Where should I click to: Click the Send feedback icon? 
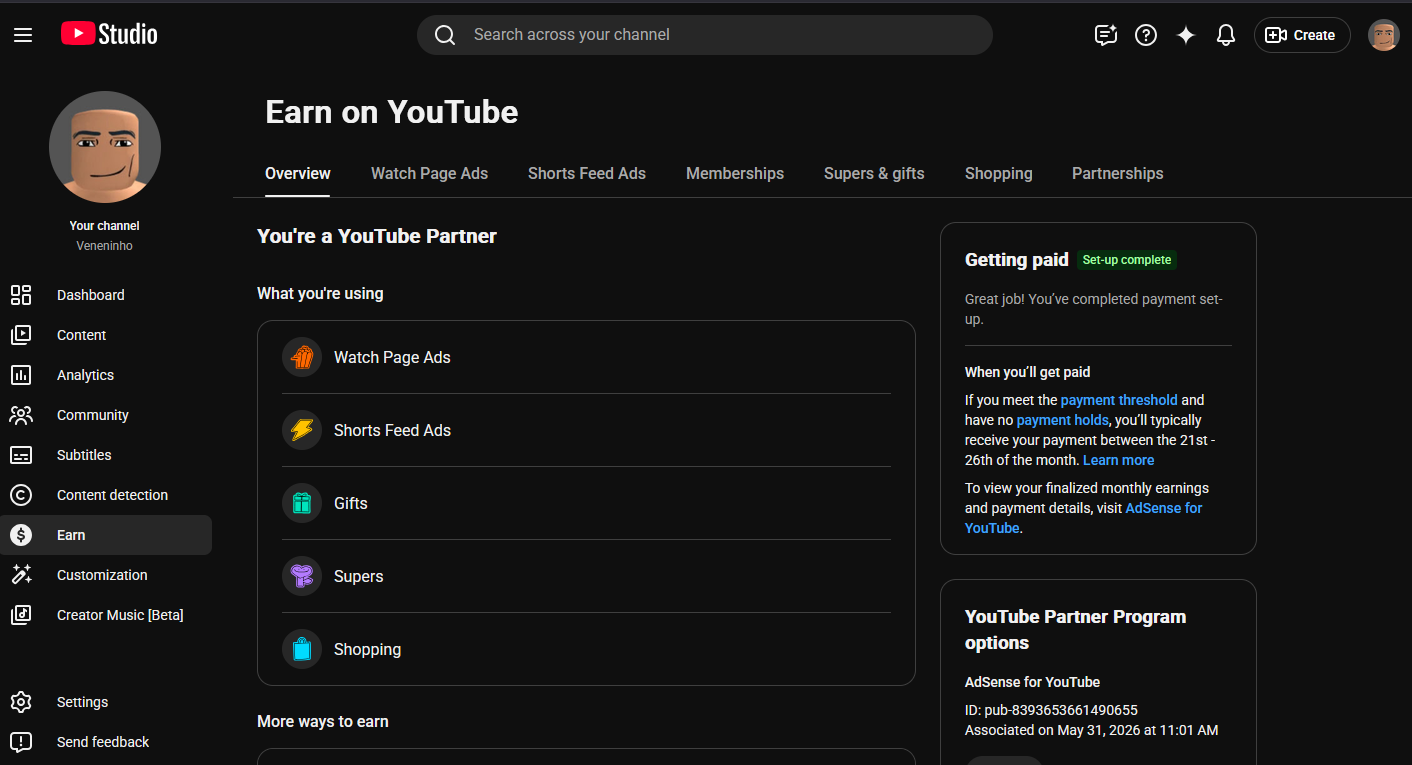21,742
